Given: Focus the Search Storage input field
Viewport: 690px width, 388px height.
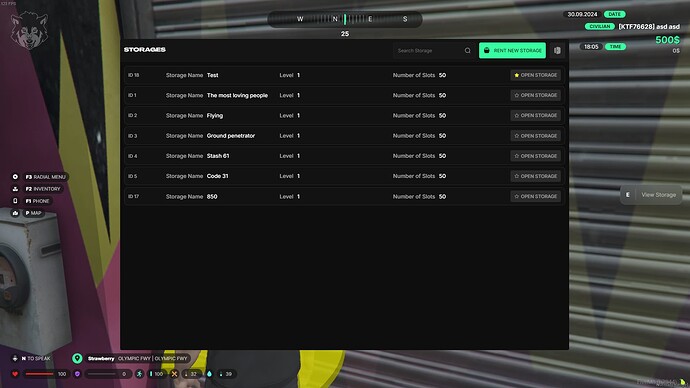Looking at the screenshot, I should click(x=429, y=51).
